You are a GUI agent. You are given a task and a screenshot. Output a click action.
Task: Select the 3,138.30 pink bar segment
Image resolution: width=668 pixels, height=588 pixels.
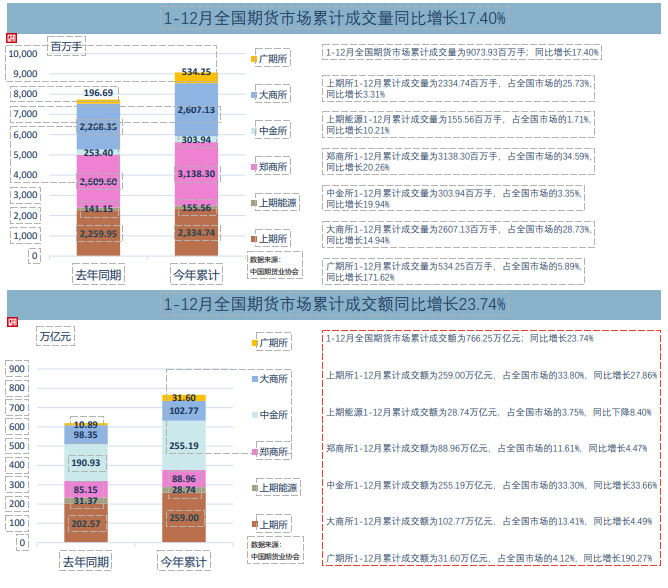(194, 173)
